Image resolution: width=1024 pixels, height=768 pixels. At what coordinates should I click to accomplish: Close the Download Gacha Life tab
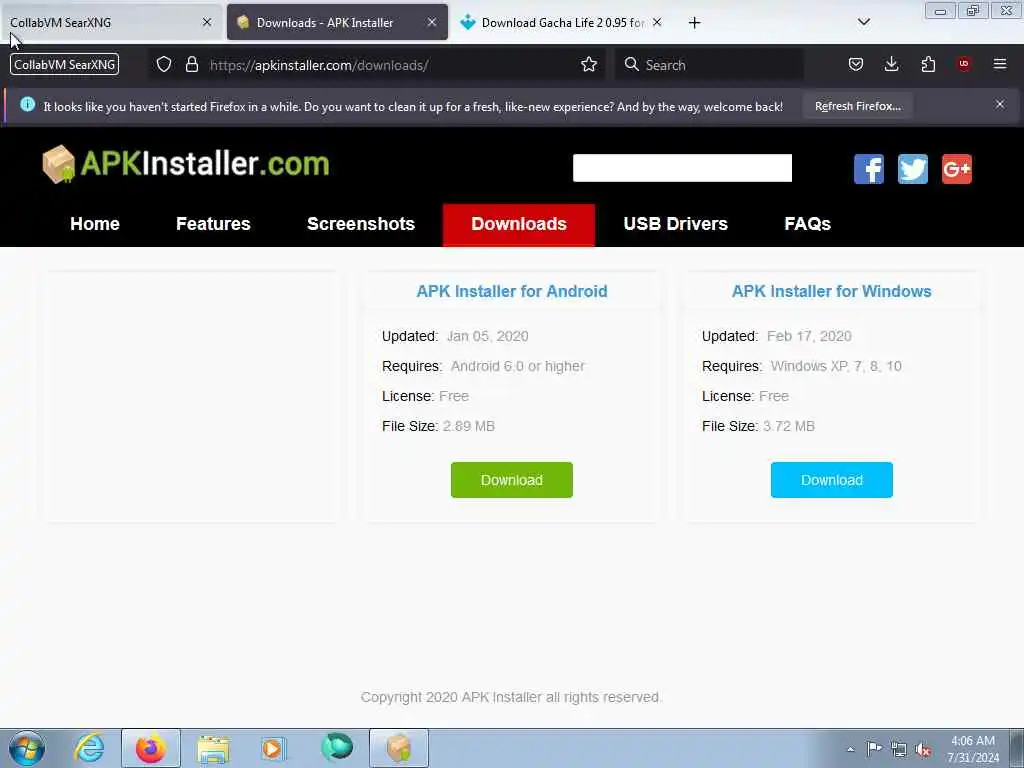(657, 22)
